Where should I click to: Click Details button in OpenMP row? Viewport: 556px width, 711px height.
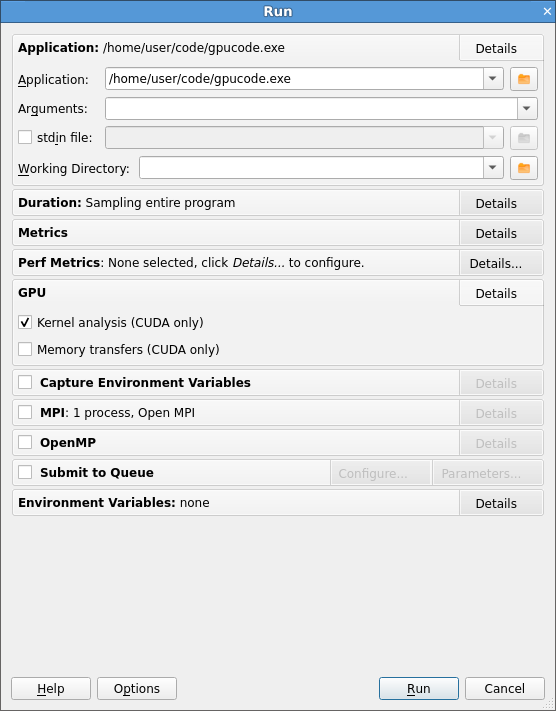click(x=501, y=443)
